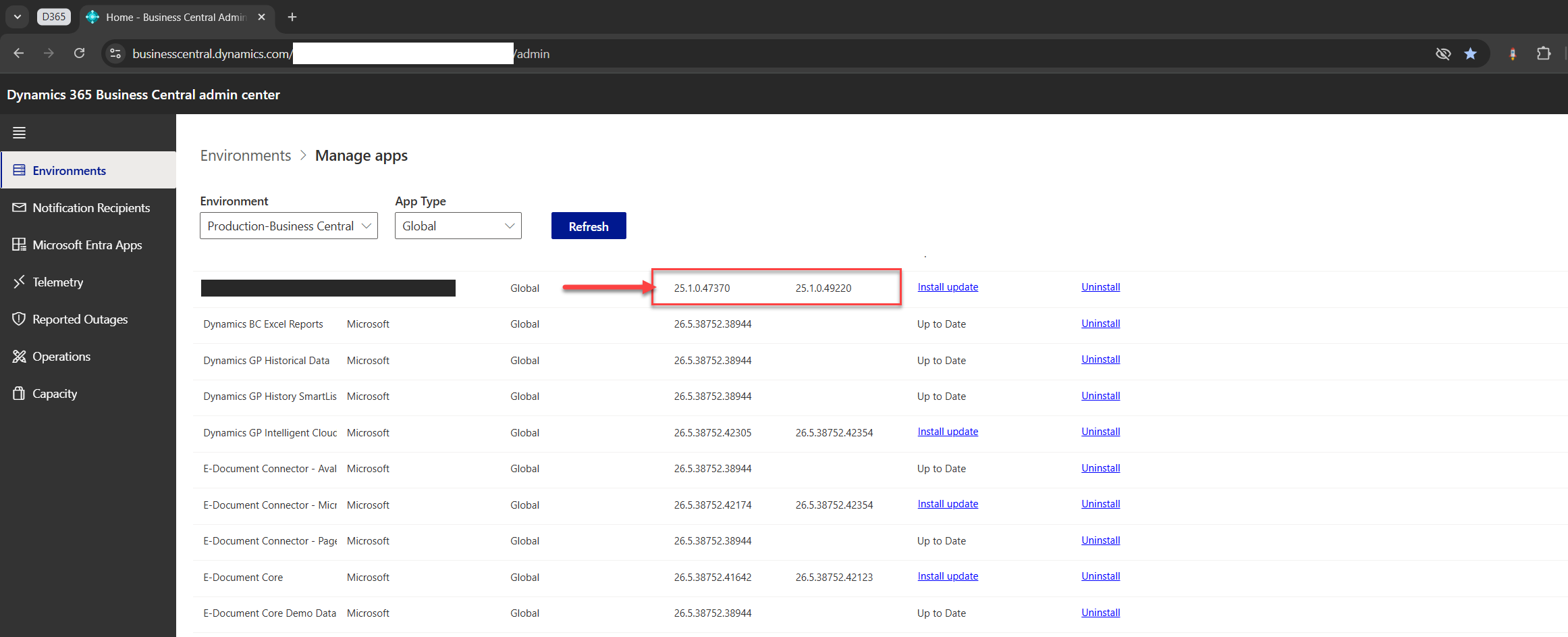1568x637 pixels.
Task: Click the bookmark star icon
Action: tap(1470, 53)
